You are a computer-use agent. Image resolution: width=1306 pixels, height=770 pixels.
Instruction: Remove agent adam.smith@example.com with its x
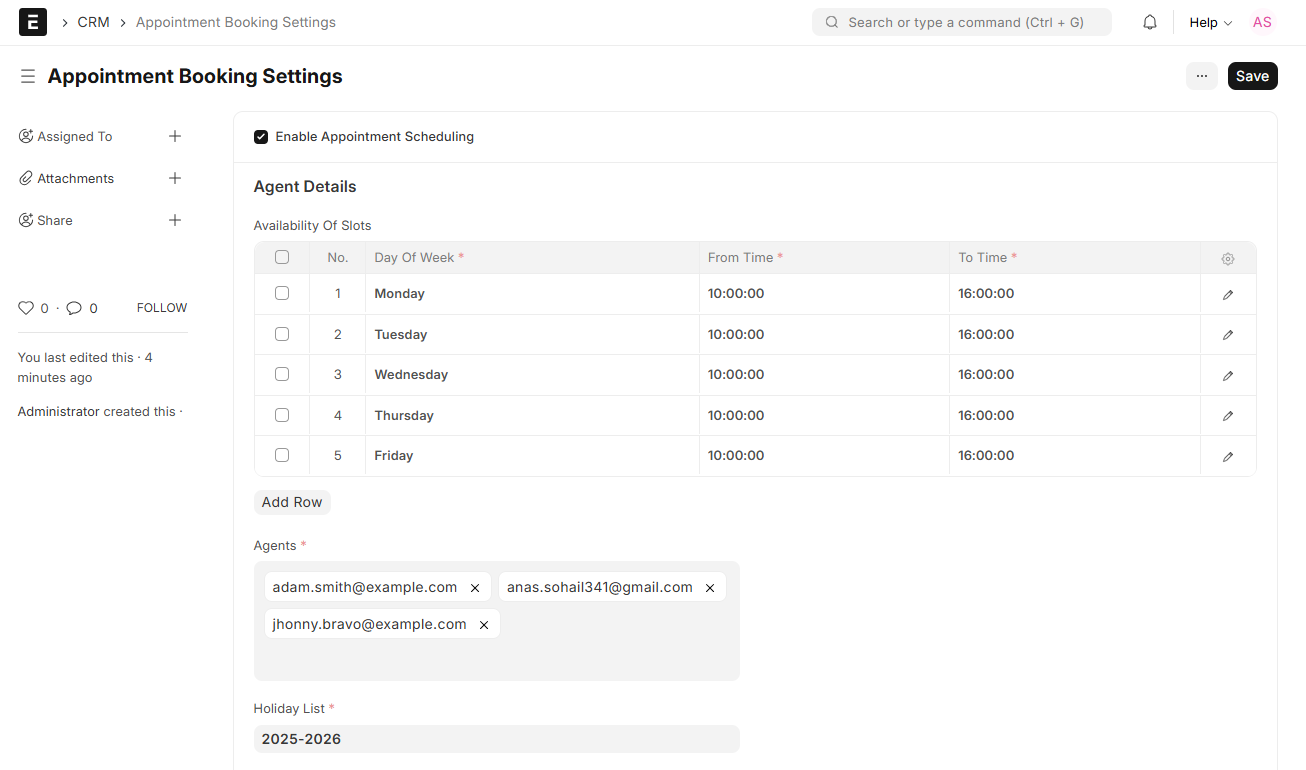(x=475, y=588)
